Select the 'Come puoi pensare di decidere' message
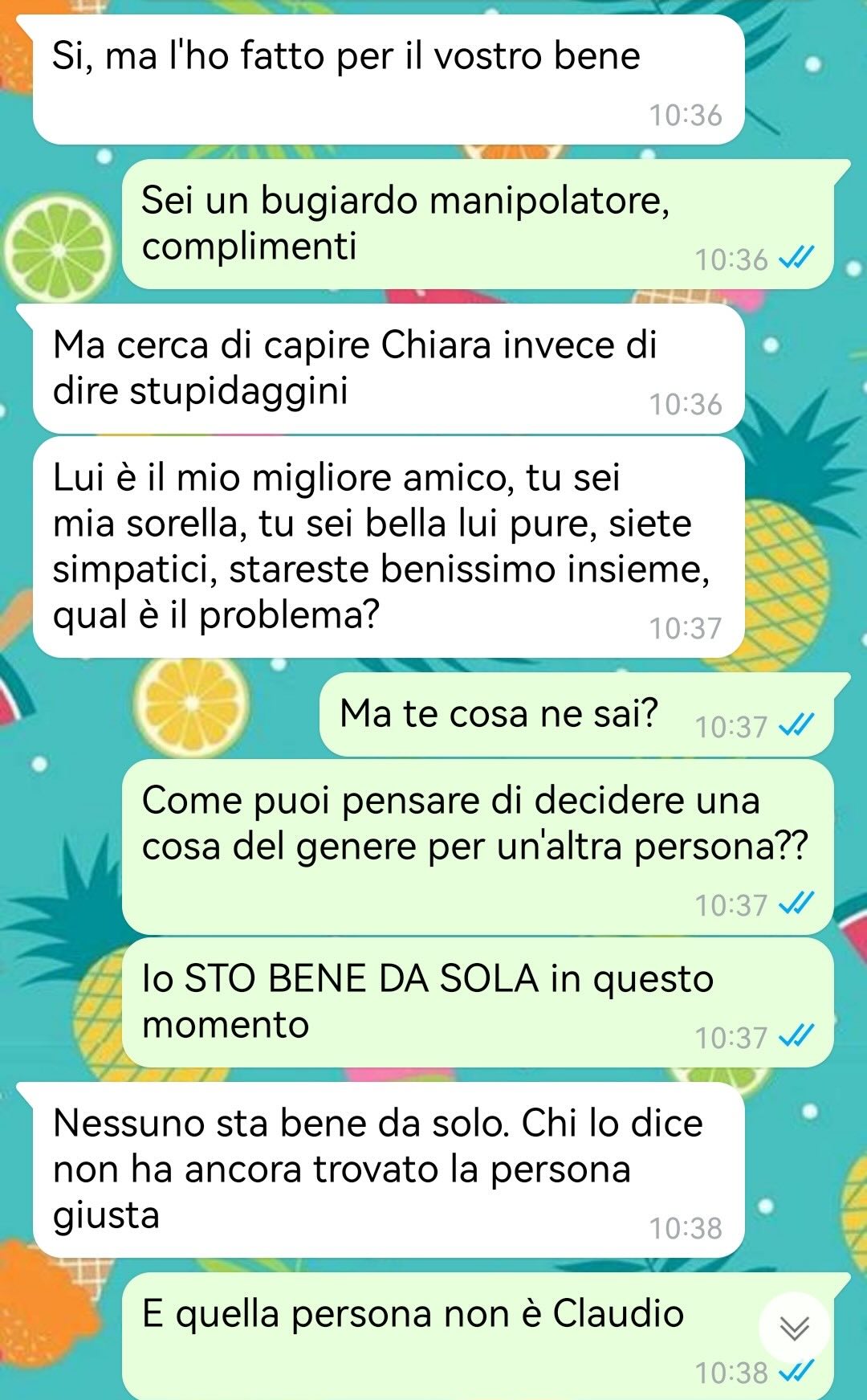867x1400 pixels. pyautogui.click(x=478, y=847)
